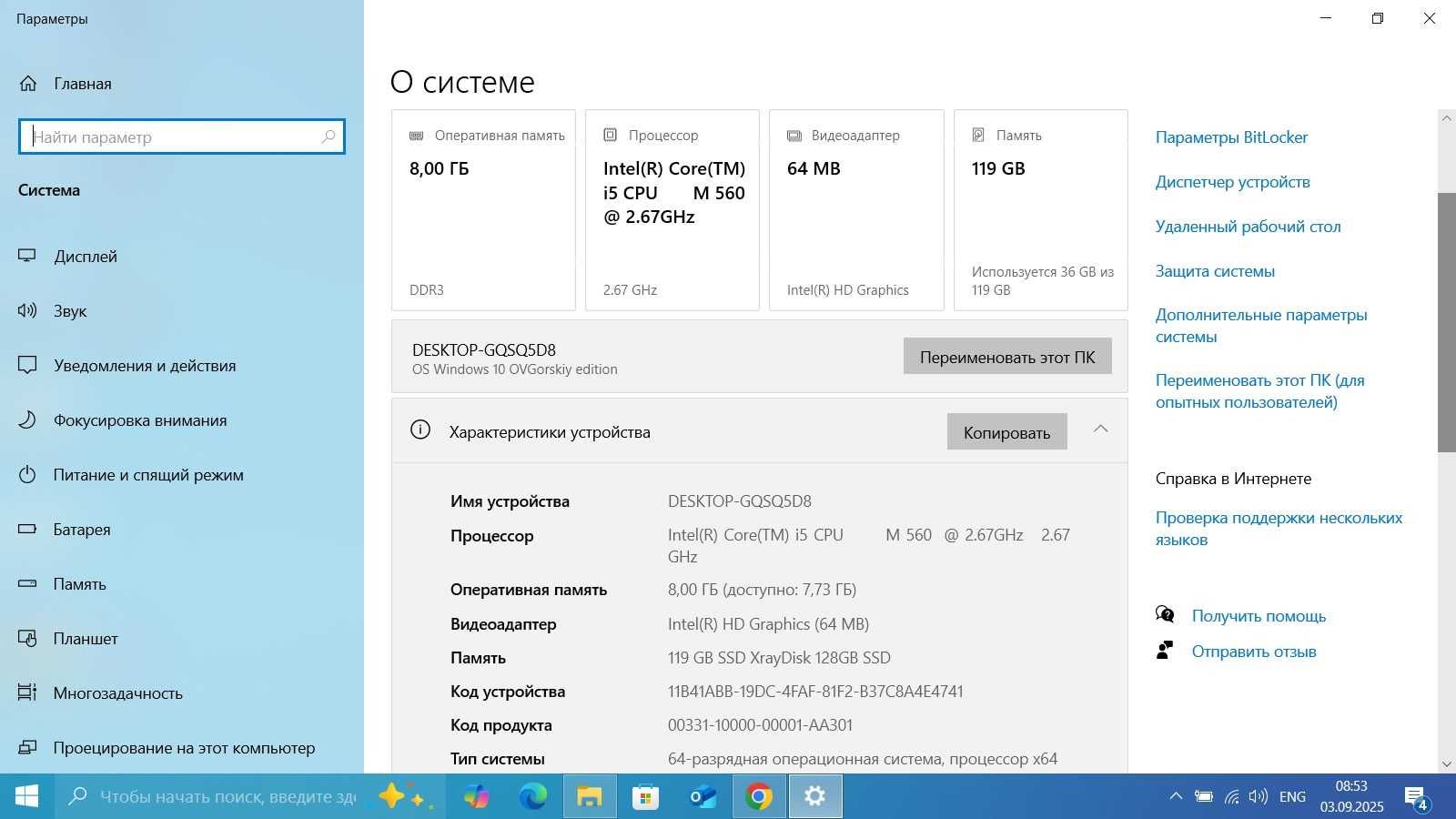Click the Settings gear taskbar icon
The image size is (1456, 819).
point(815,797)
